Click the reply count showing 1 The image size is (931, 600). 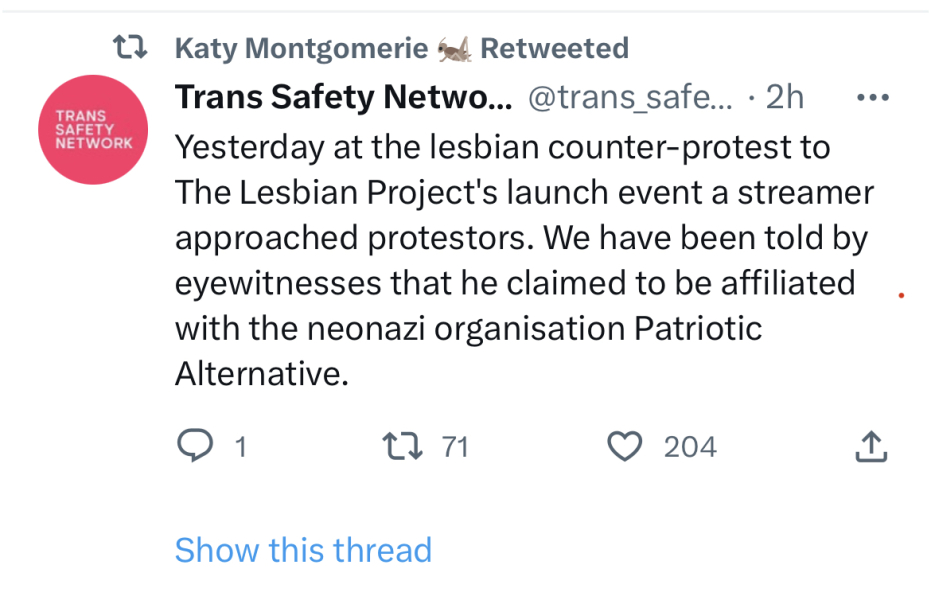238,447
